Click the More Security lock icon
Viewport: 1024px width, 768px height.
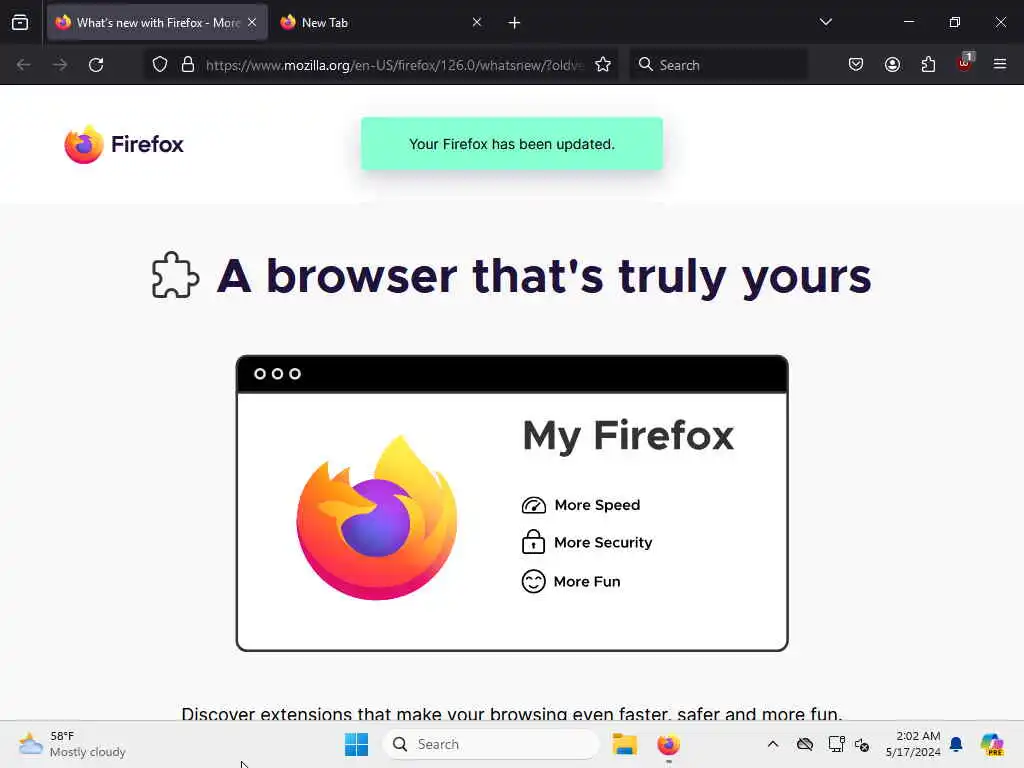pyautogui.click(x=534, y=542)
